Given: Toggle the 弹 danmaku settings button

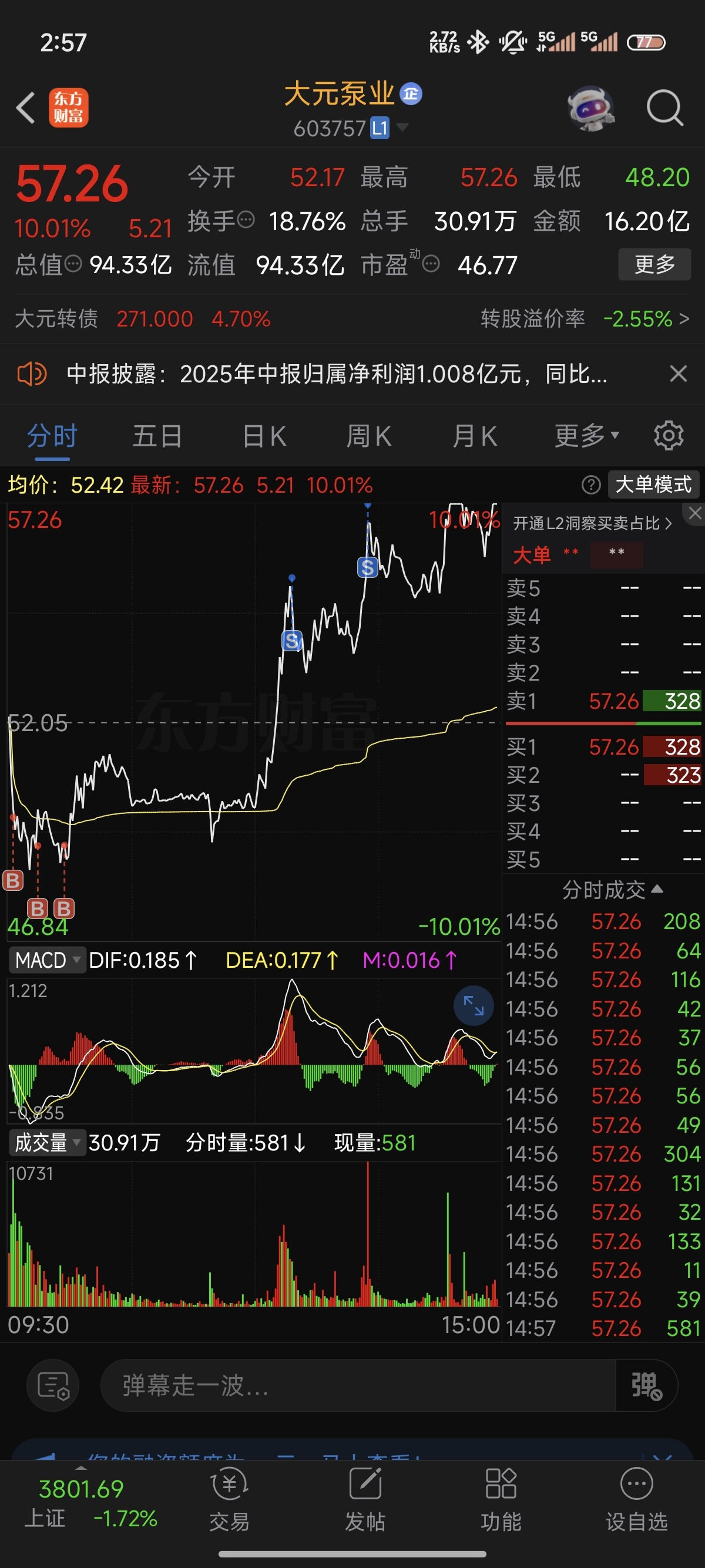Looking at the screenshot, I should pyautogui.click(x=647, y=1385).
